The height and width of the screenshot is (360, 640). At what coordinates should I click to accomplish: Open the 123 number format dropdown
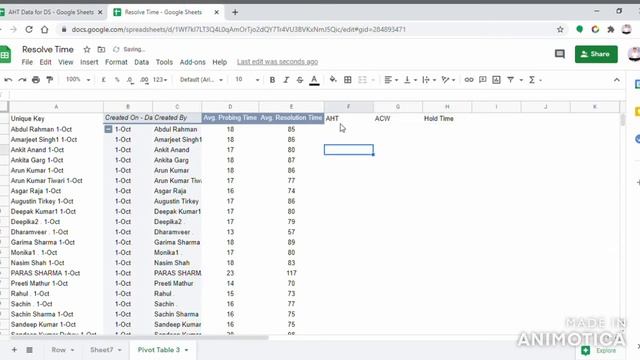click(x=160, y=80)
